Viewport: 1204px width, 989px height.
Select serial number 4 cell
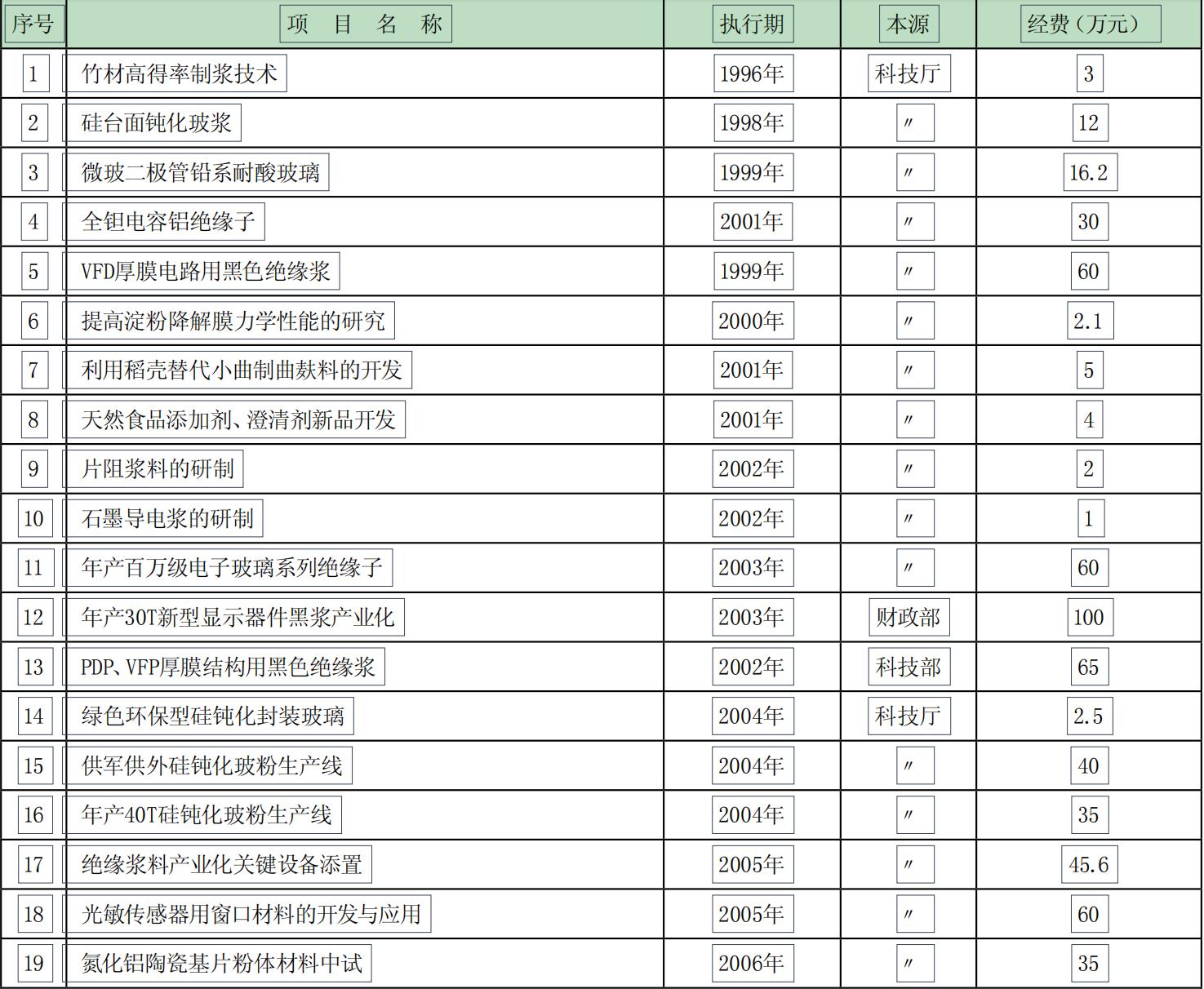coord(33,222)
